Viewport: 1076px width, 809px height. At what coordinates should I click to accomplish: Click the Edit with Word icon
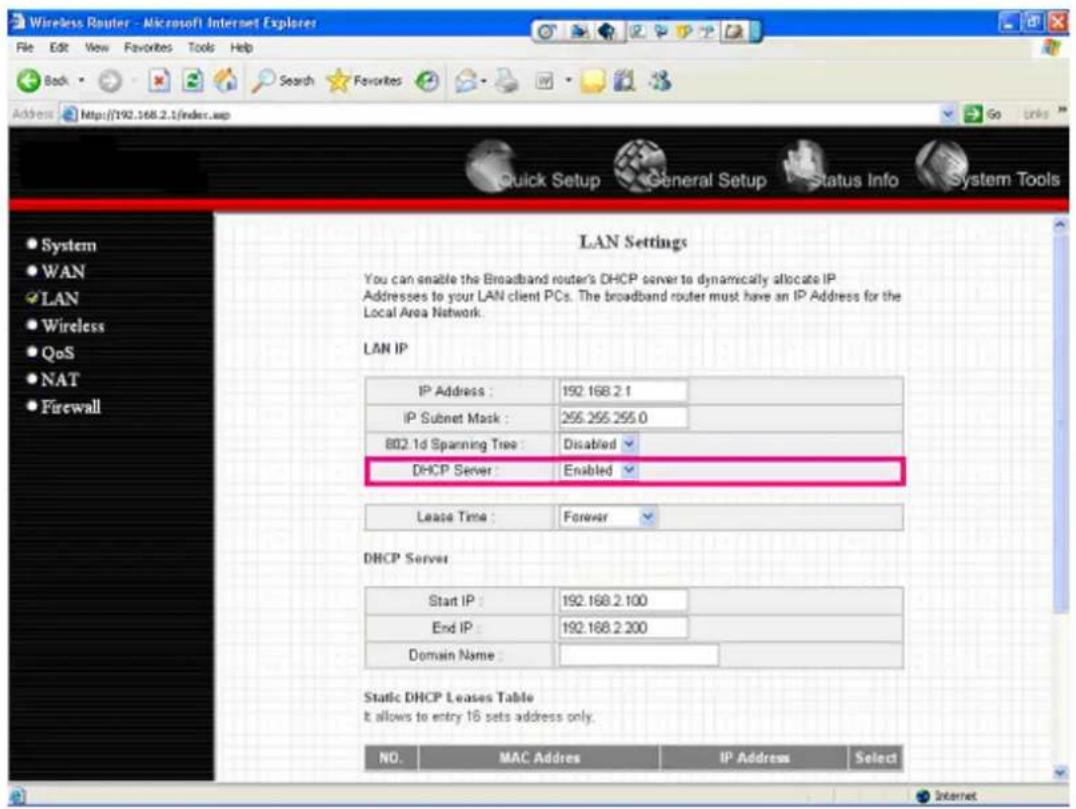(x=544, y=82)
